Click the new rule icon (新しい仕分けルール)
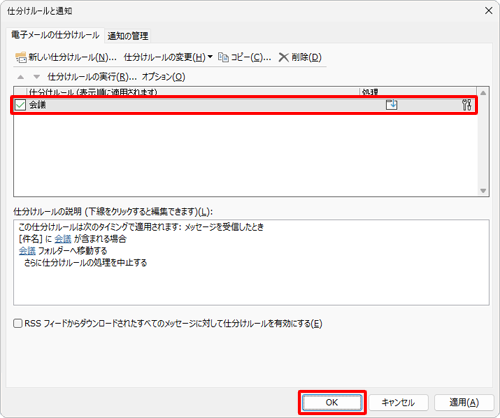Image resolution: width=500 pixels, height=418 pixels. coord(21,57)
